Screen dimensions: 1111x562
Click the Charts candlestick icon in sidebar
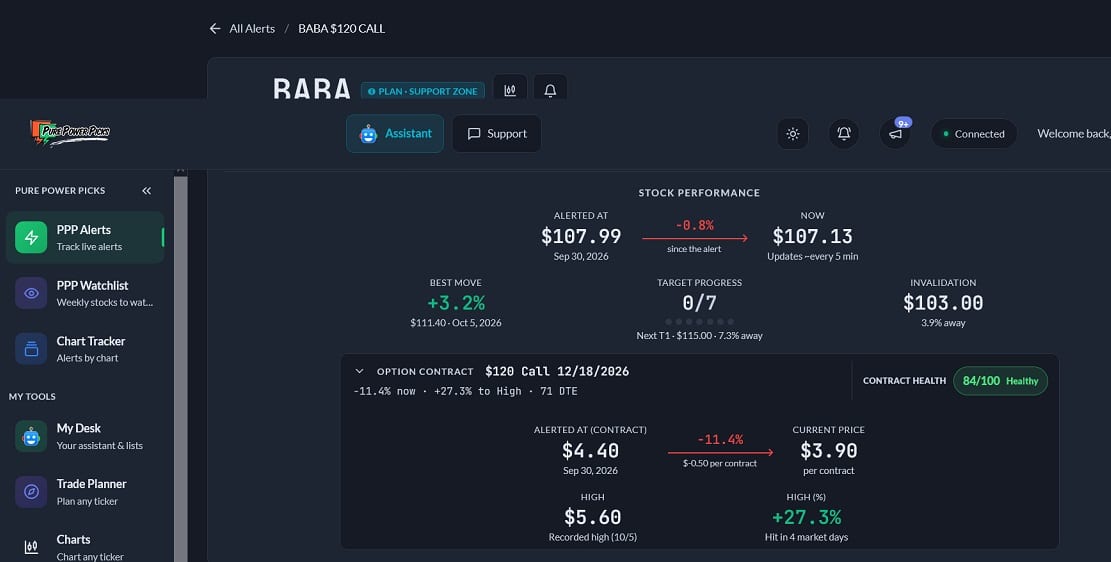(31, 547)
